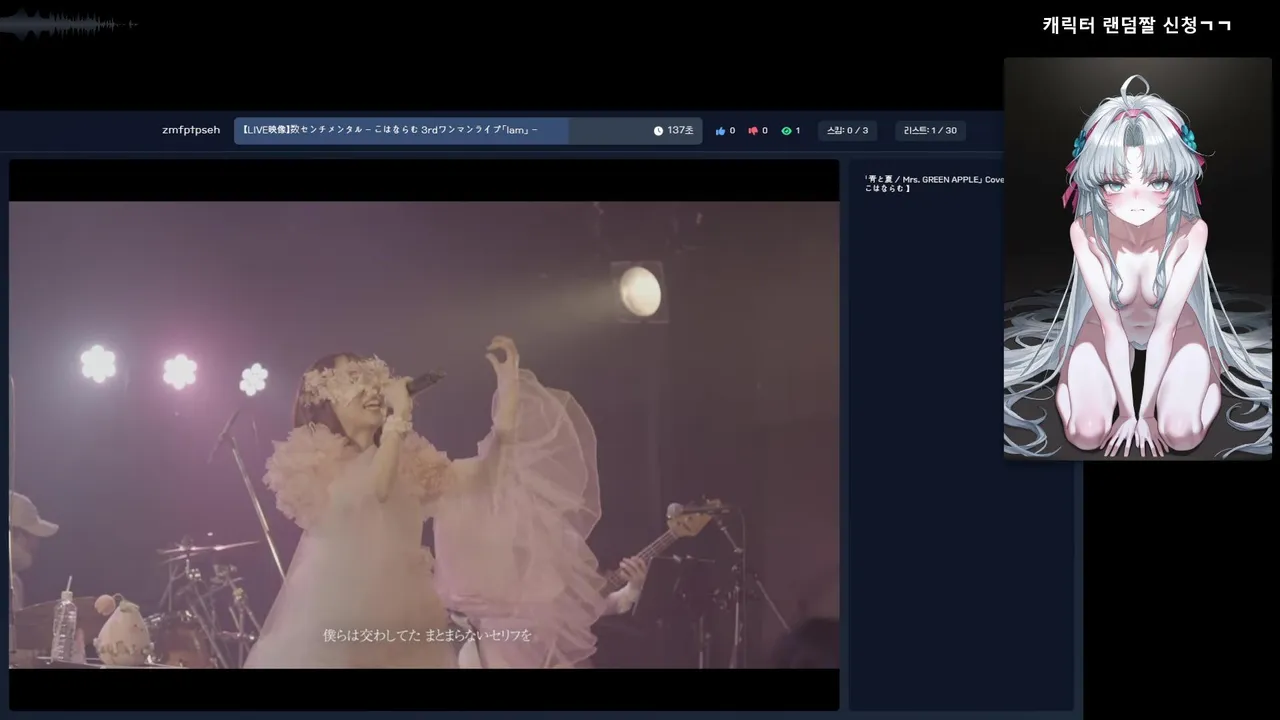Click the anime character image on the right
The height and width of the screenshot is (720, 1280).
coord(1138,258)
